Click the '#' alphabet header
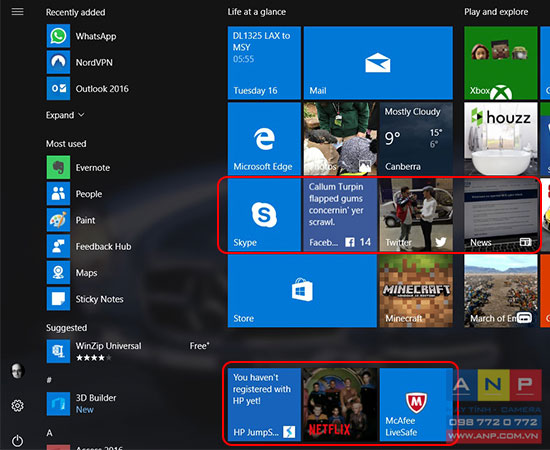This screenshot has width=550, height=450. tap(49, 380)
